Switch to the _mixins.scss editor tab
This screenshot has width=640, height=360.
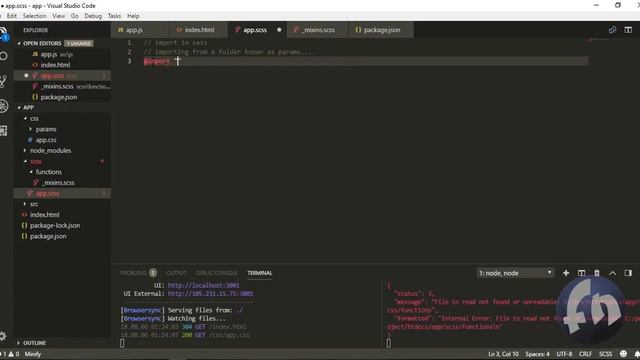318,30
